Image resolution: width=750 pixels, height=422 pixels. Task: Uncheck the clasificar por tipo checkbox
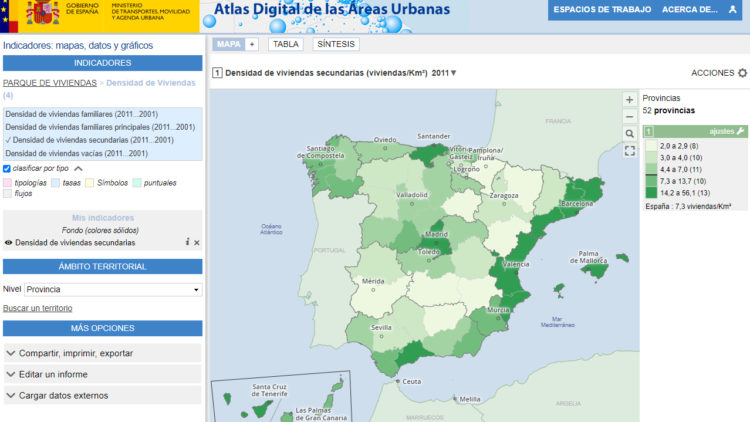[x=8, y=169]
